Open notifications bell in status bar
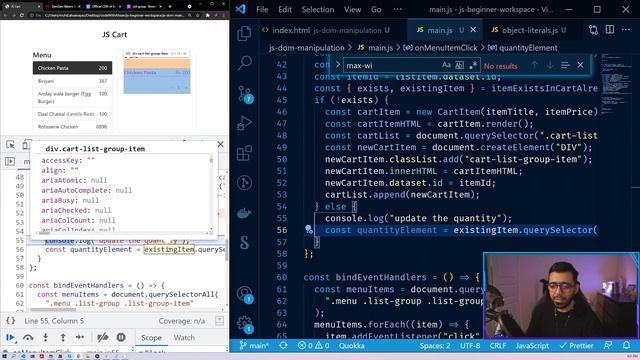640x360 pixels. 626,346
